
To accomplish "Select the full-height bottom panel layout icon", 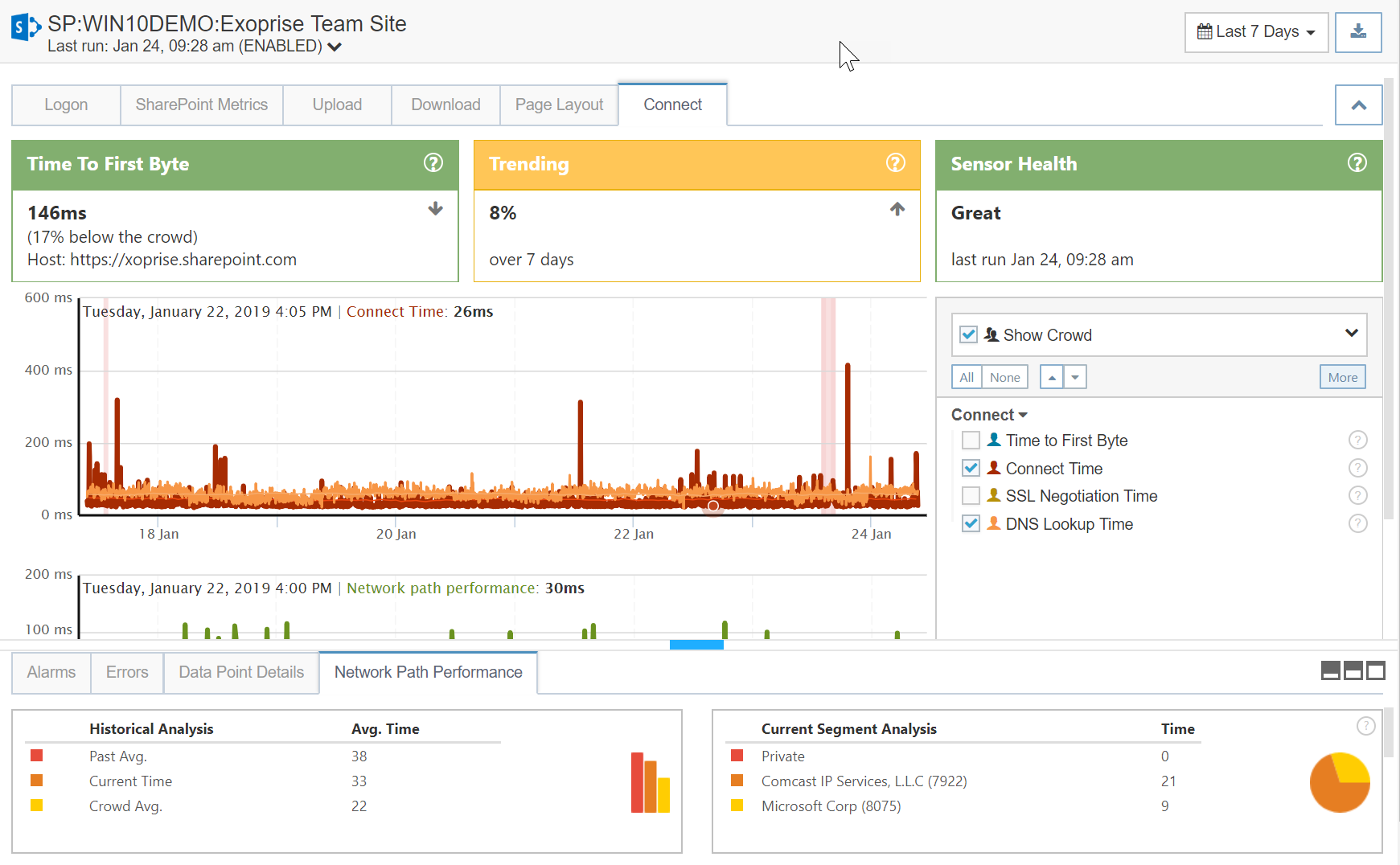I will 1376,670.
